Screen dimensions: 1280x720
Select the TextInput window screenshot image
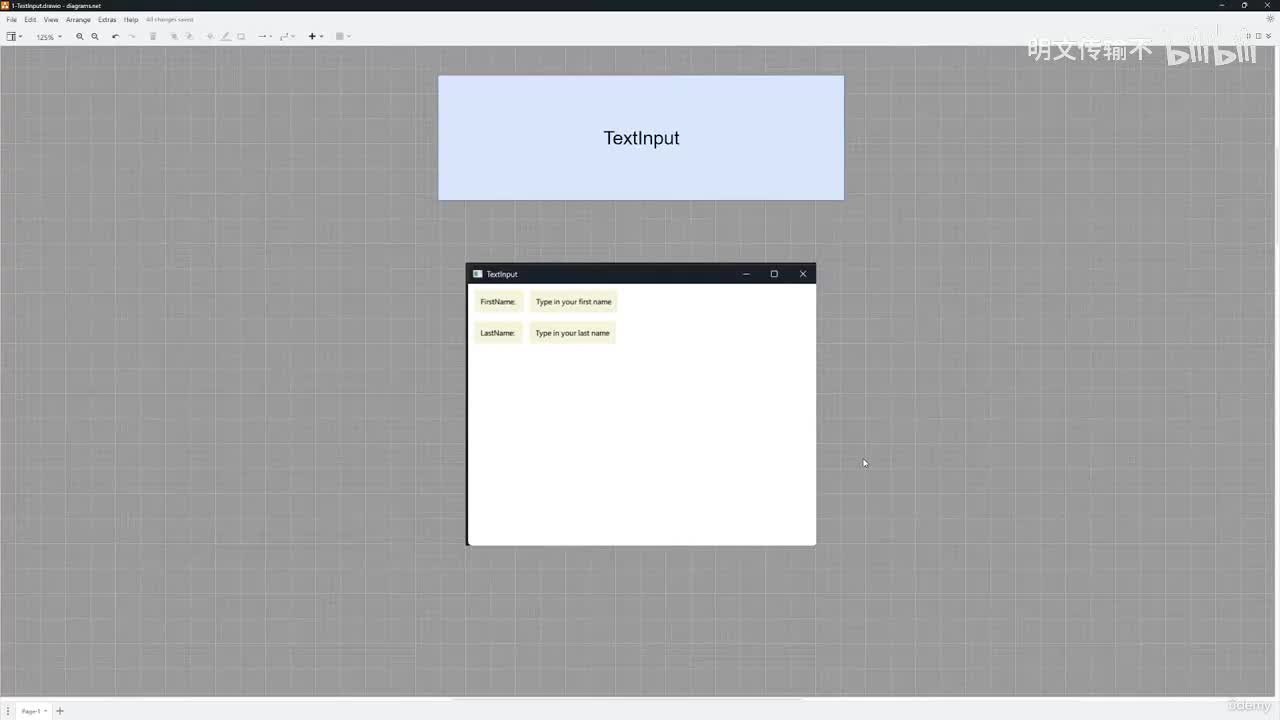point(641,404)
